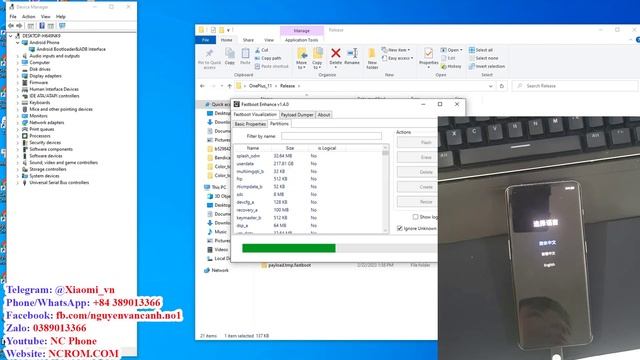This screenshot has width=640, height=360.
Task: Expand the Display adapters node
Action: [18, 76]
